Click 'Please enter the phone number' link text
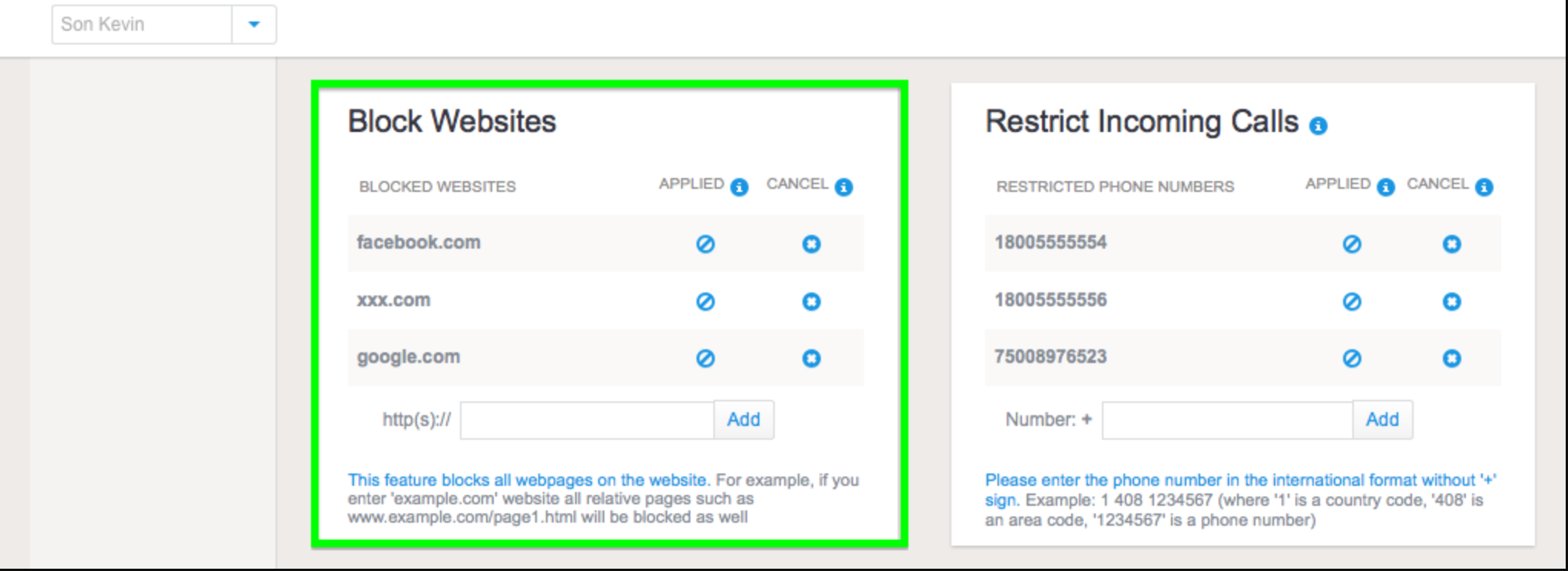 tap(1240, 490)
